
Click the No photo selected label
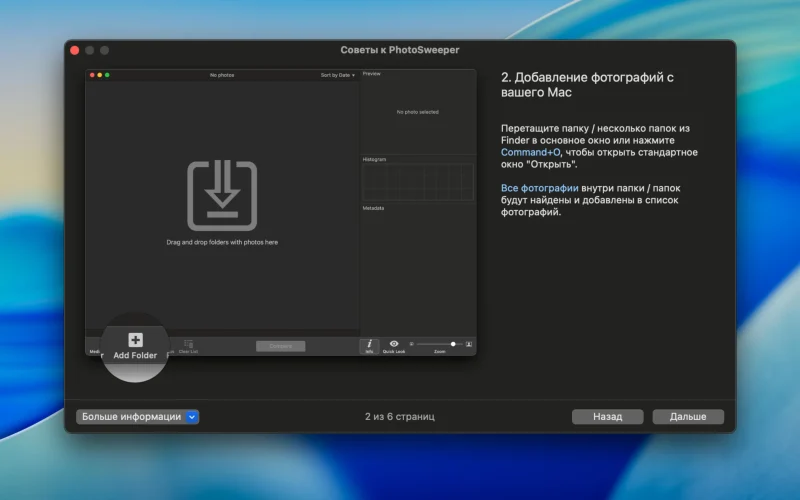(417, 112)
